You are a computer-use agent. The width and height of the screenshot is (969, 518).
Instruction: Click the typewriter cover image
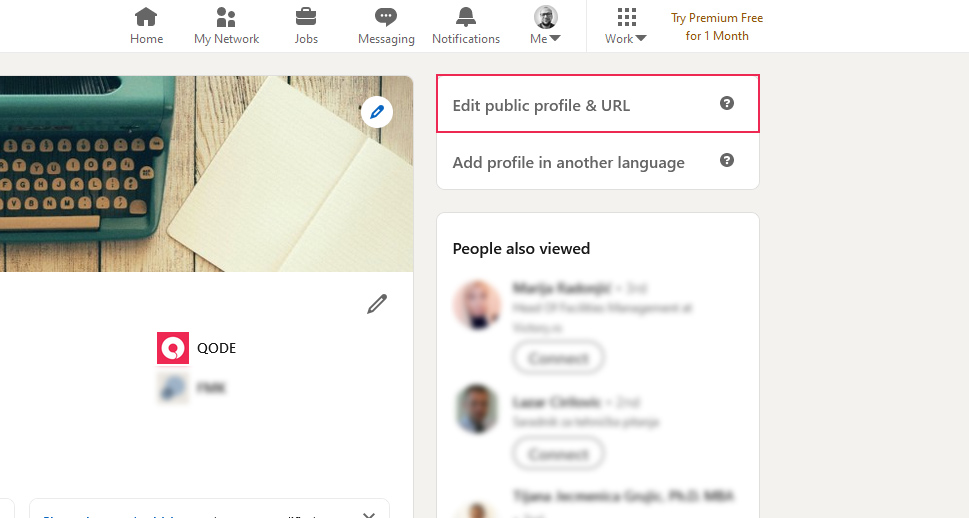tap(206, 174)
